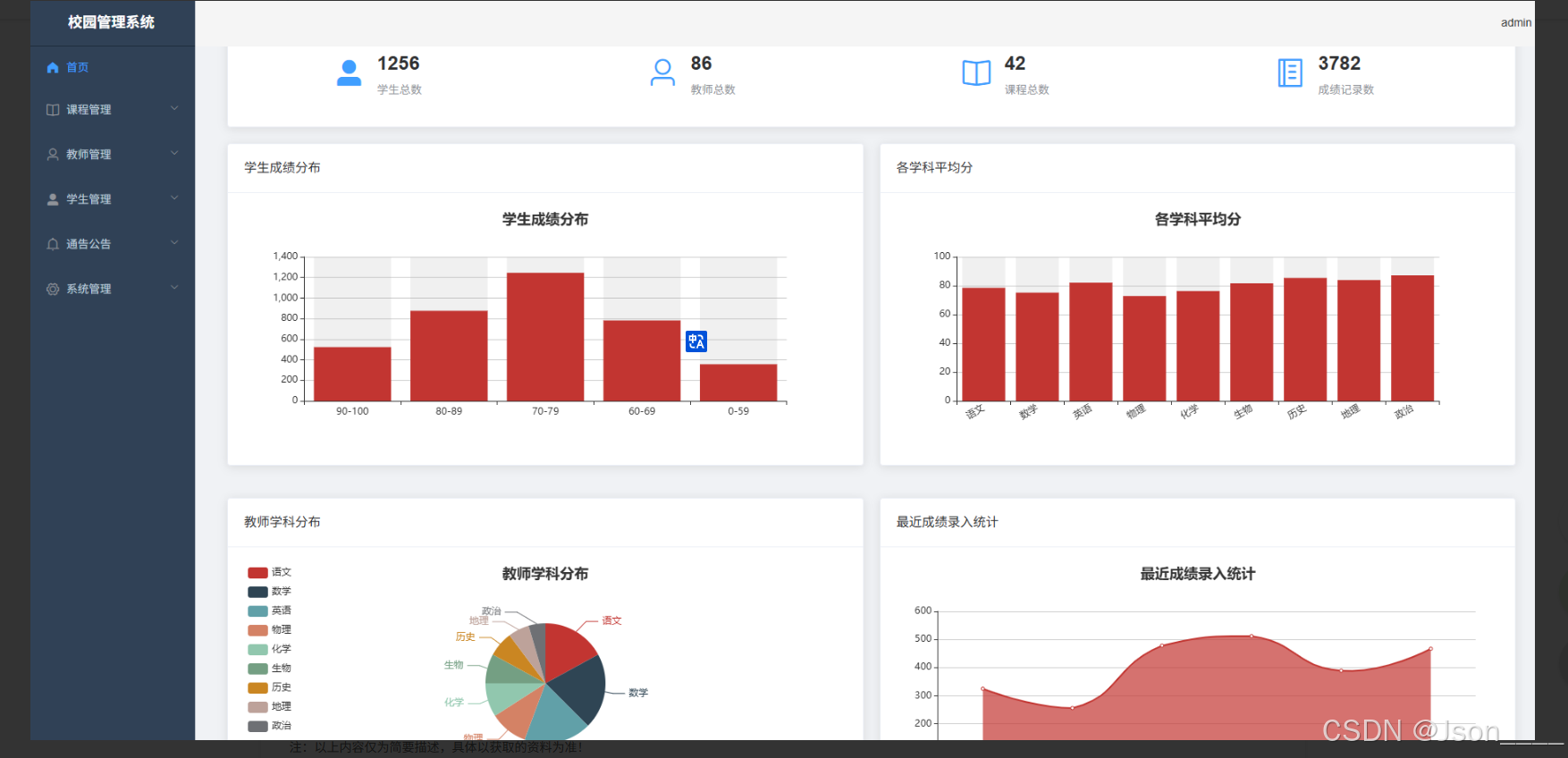Click the 英语 average score bar
Screen dimensions: 1568x758
coord(1091,341)
